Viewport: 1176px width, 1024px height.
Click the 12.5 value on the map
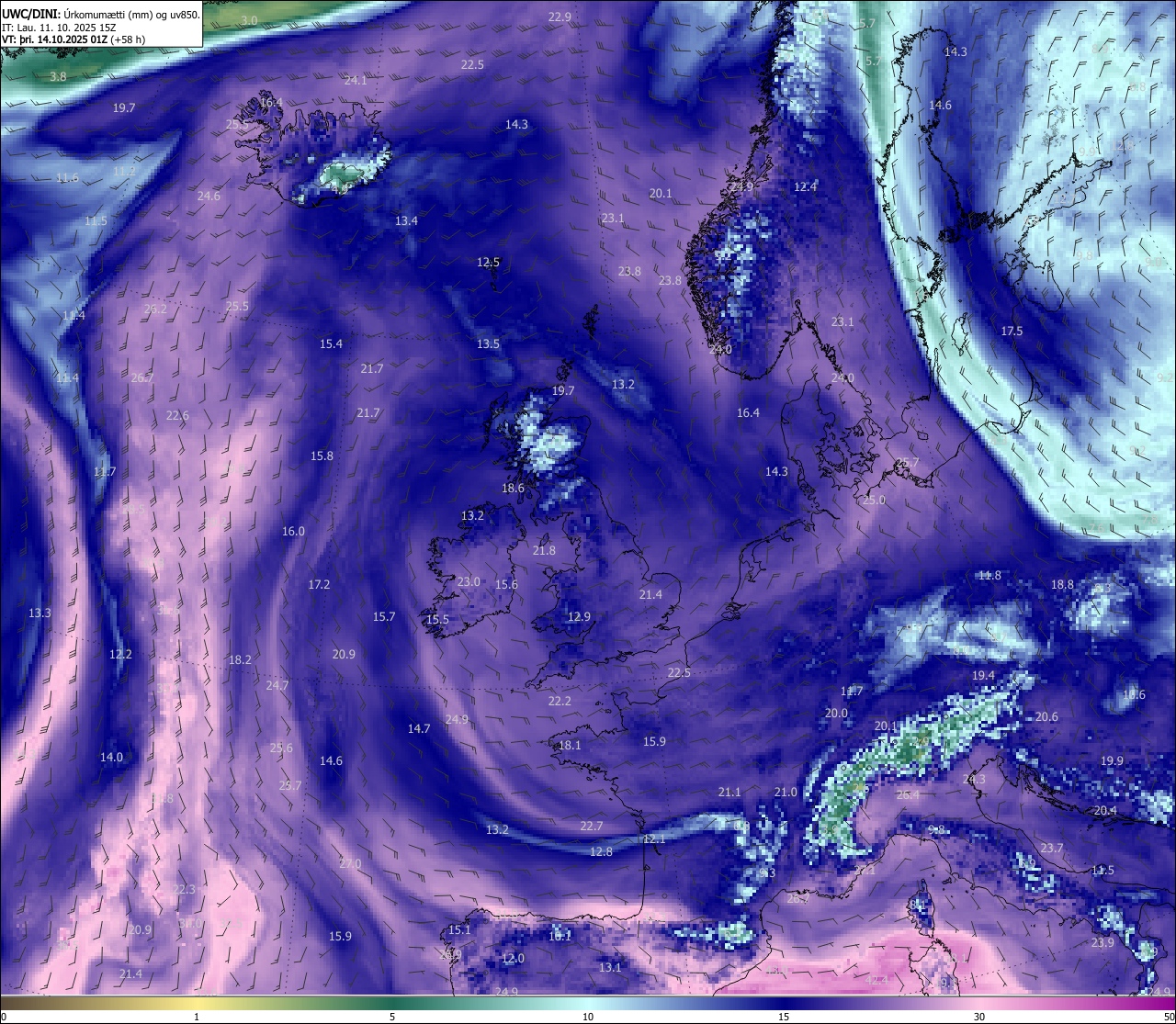[488, 262]
